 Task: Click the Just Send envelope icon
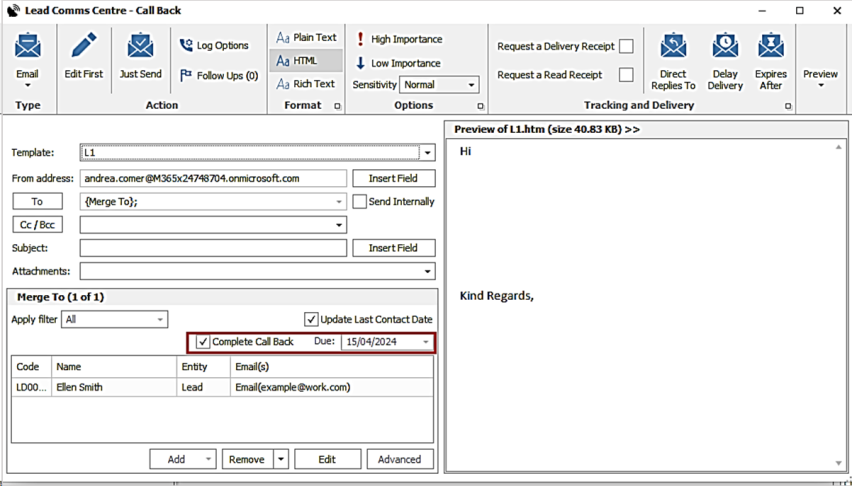pos(140,48)
